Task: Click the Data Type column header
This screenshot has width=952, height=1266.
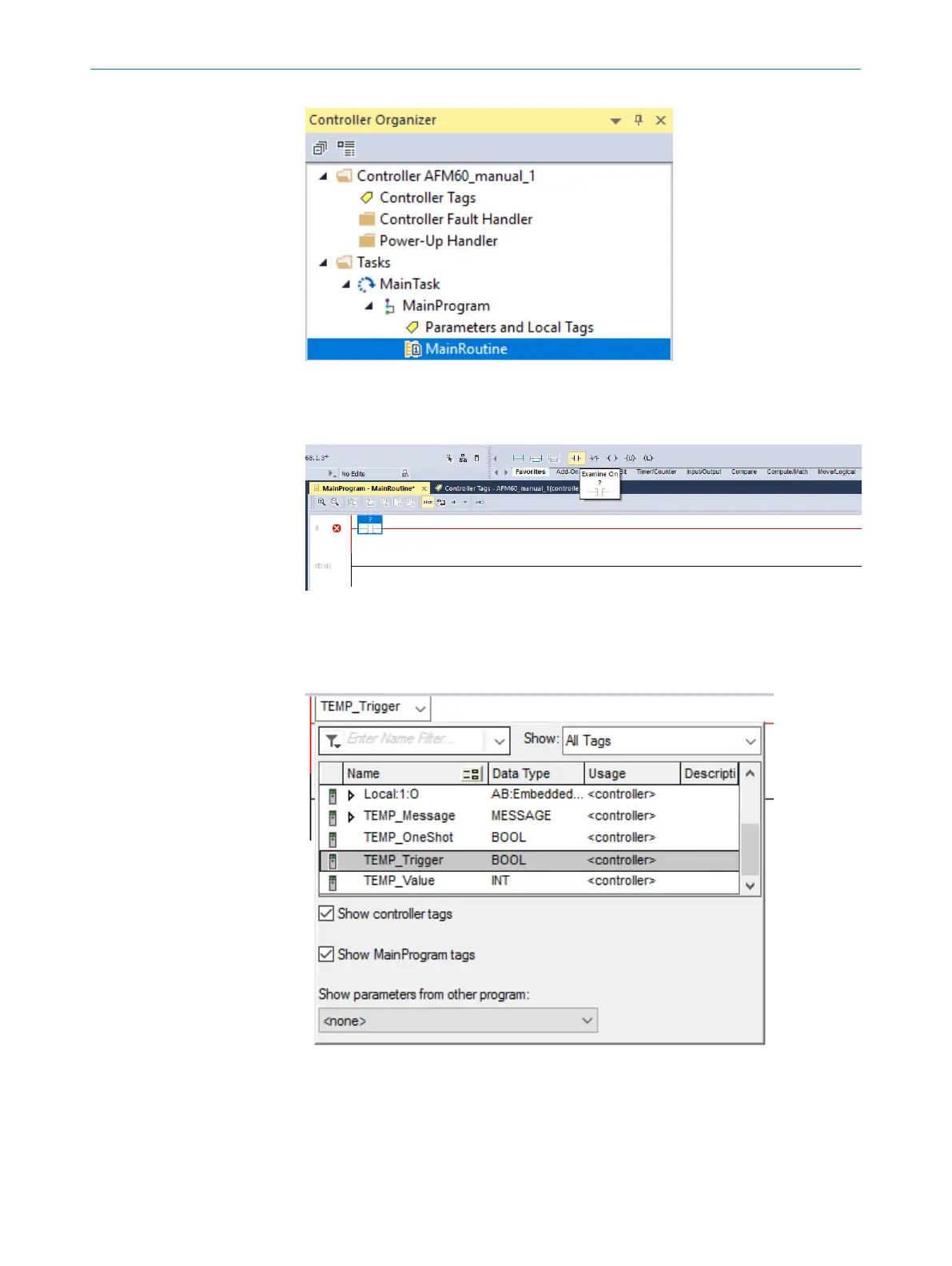Action: [x=536, y=774]
